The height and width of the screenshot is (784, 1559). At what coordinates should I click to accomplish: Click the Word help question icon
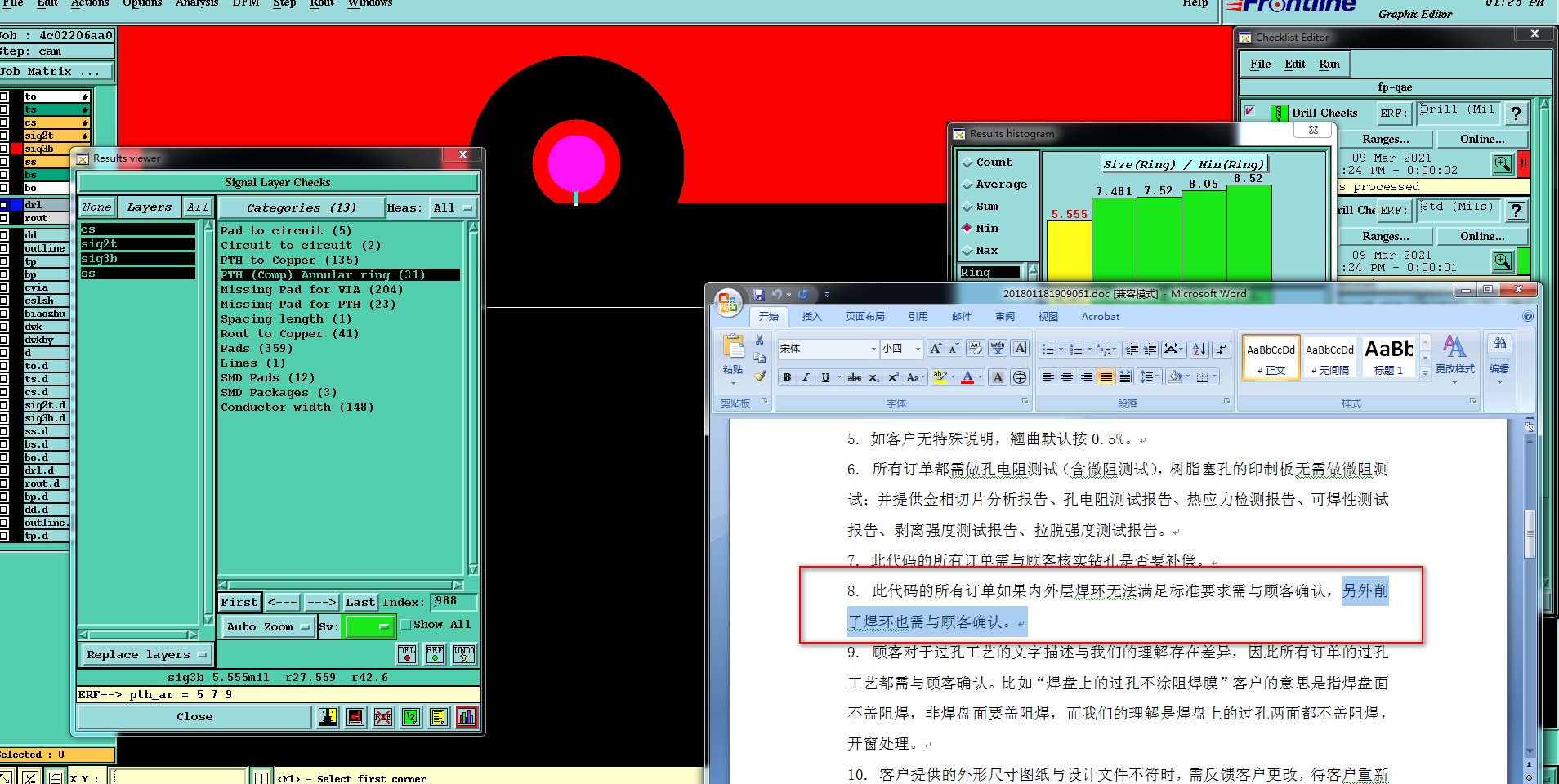tap(1528, 317)
